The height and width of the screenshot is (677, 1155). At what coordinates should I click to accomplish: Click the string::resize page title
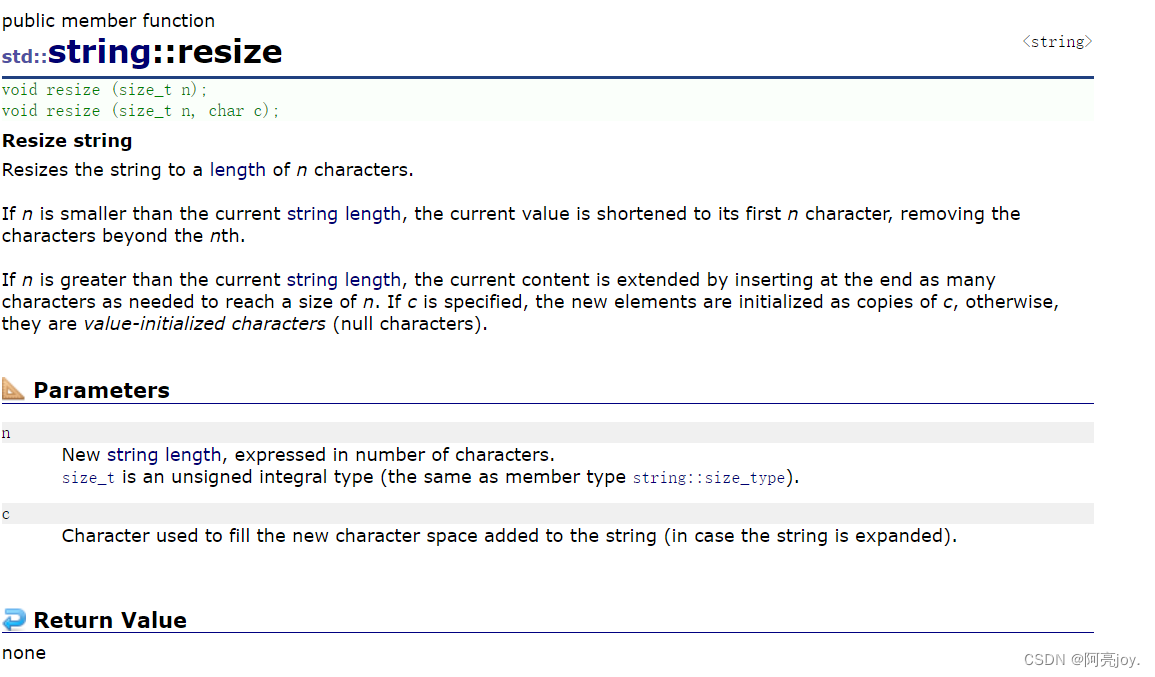pos(165,52)
